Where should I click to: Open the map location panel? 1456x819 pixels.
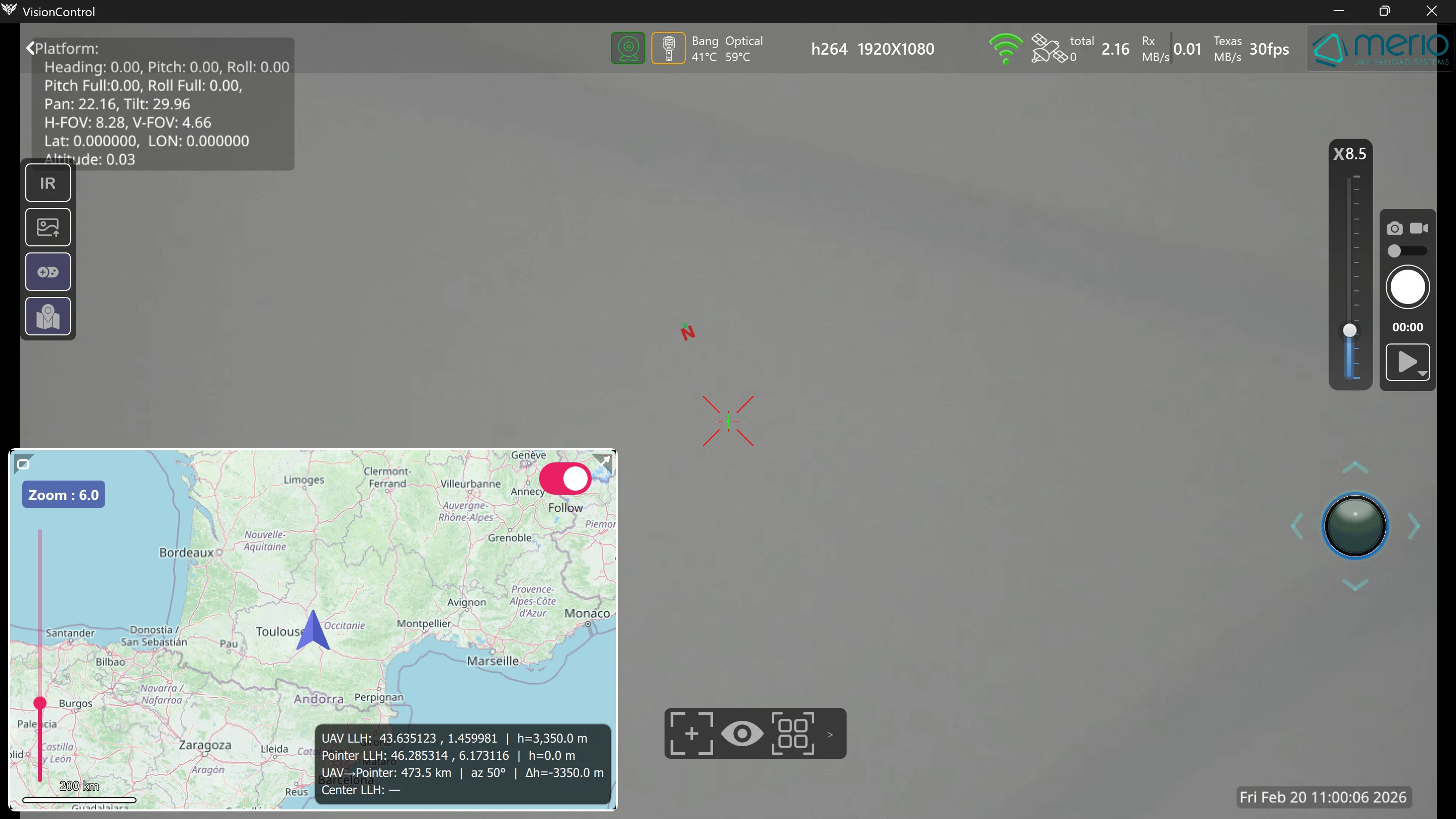pyautogui.click(x=48, y=316)
